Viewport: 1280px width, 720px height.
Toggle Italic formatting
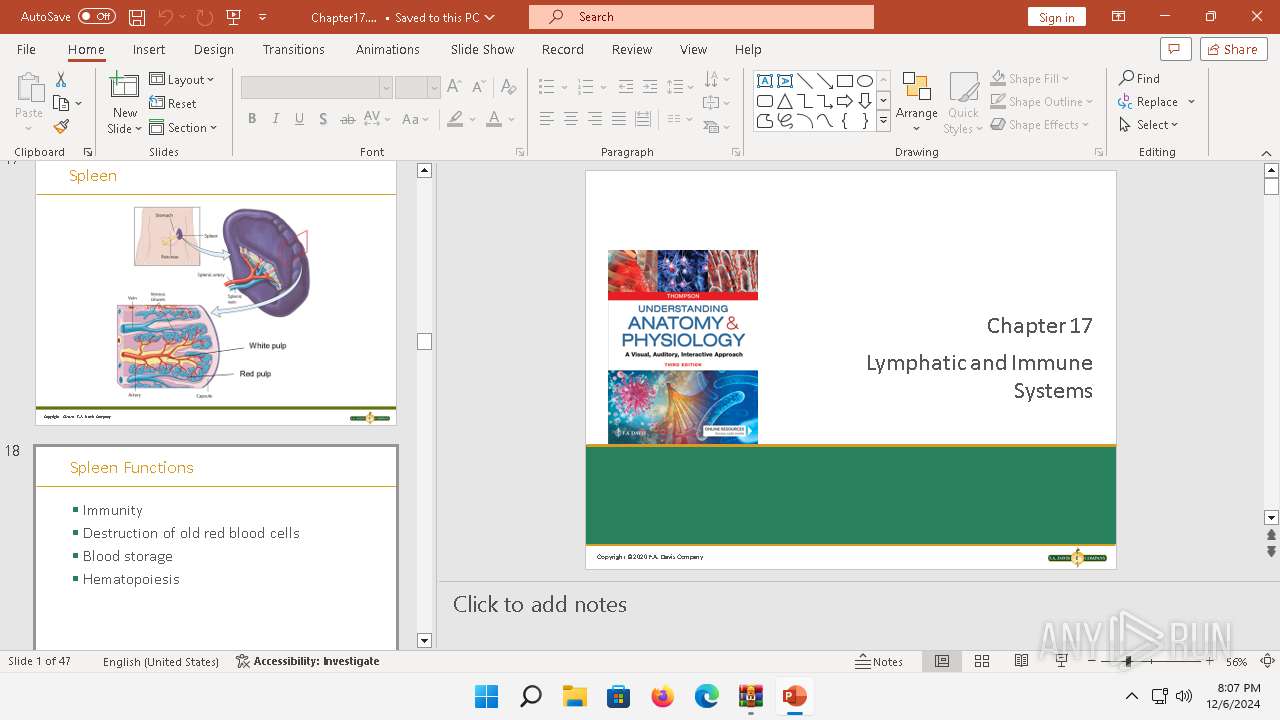pyautogui.click(x=276, y=119)
